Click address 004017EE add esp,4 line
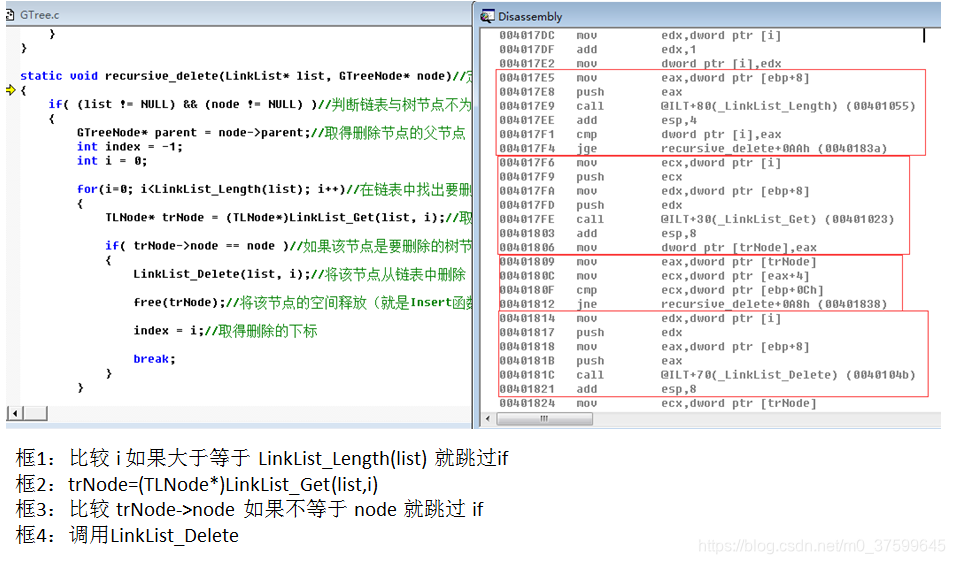Screen dimensions: 955x564 pyautogui.click(x=598, y=120)
